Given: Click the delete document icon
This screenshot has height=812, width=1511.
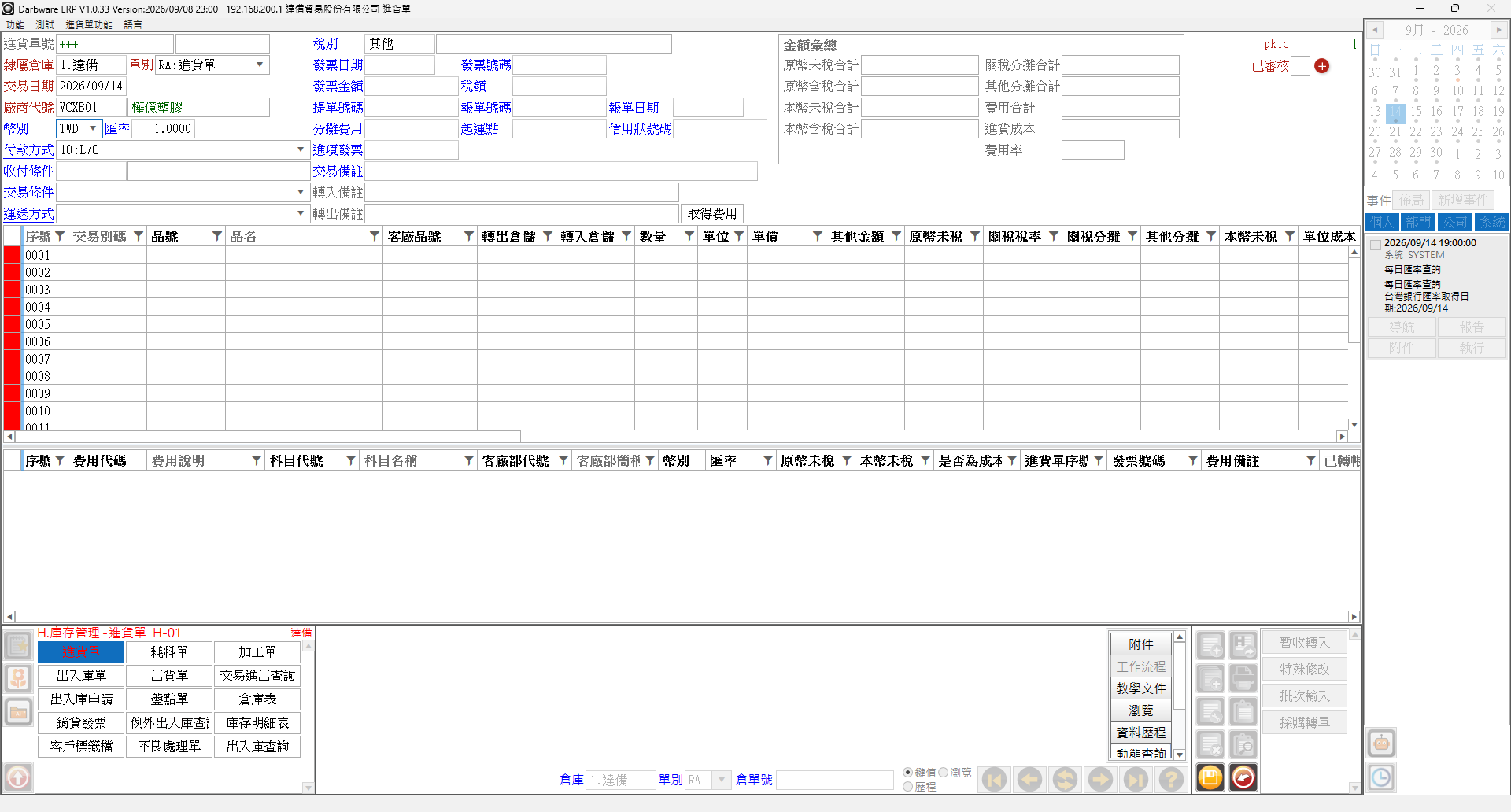Looking at the screenshot, I should point(1210,744).
